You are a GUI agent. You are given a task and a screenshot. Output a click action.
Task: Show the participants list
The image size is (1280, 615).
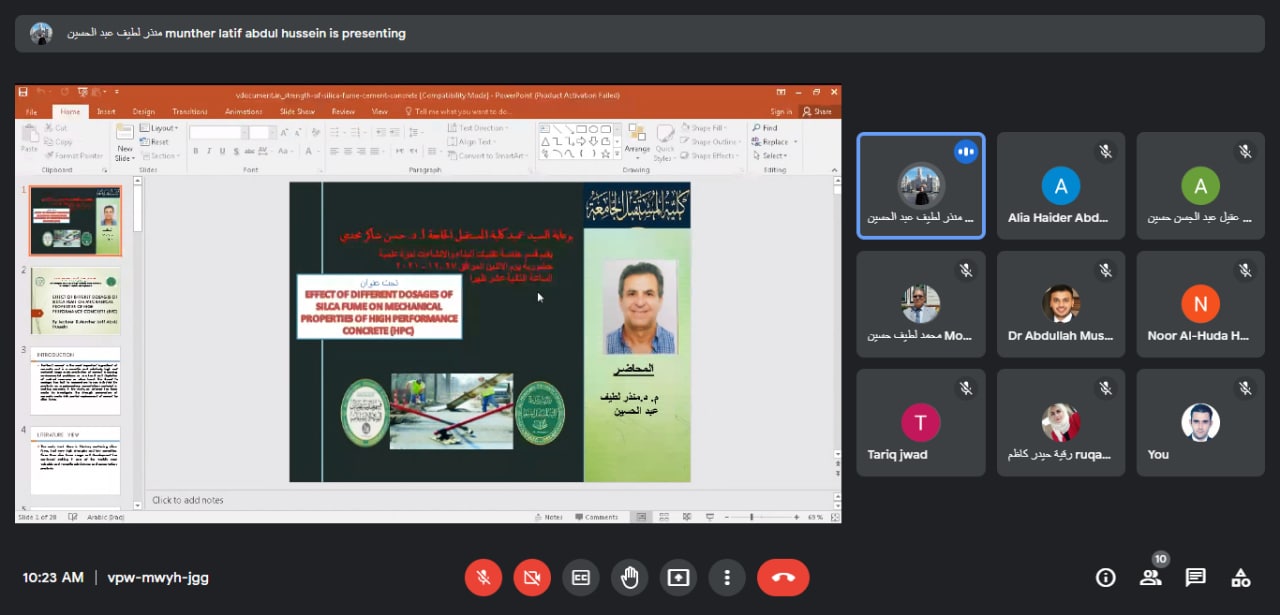click(x=1150, y=577)
